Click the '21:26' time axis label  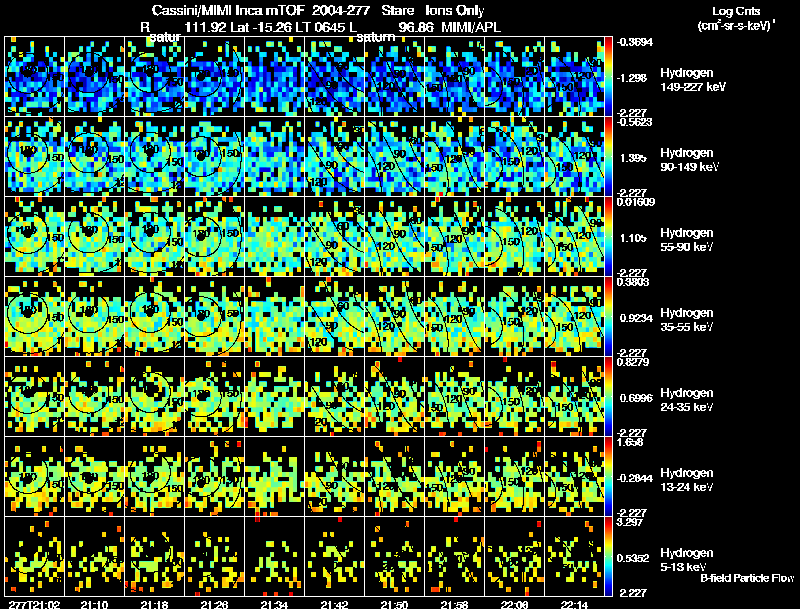click(x=214, y=604)
